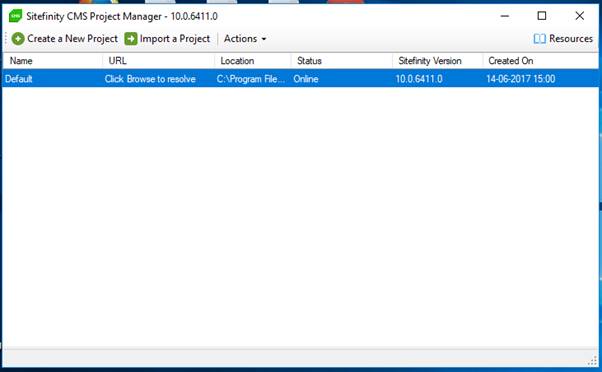Sort by Sitefinity Version column header

(x=437, y=61)
